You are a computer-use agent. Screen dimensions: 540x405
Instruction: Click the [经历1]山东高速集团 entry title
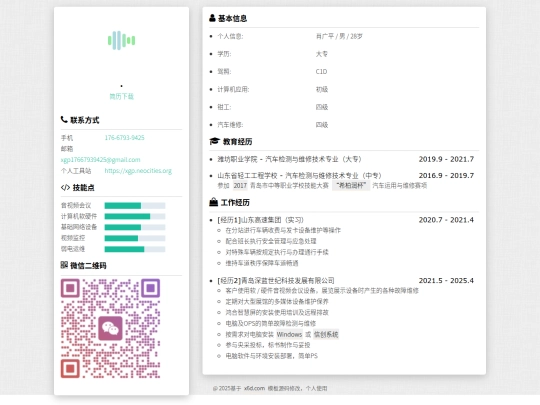[260, 220]
